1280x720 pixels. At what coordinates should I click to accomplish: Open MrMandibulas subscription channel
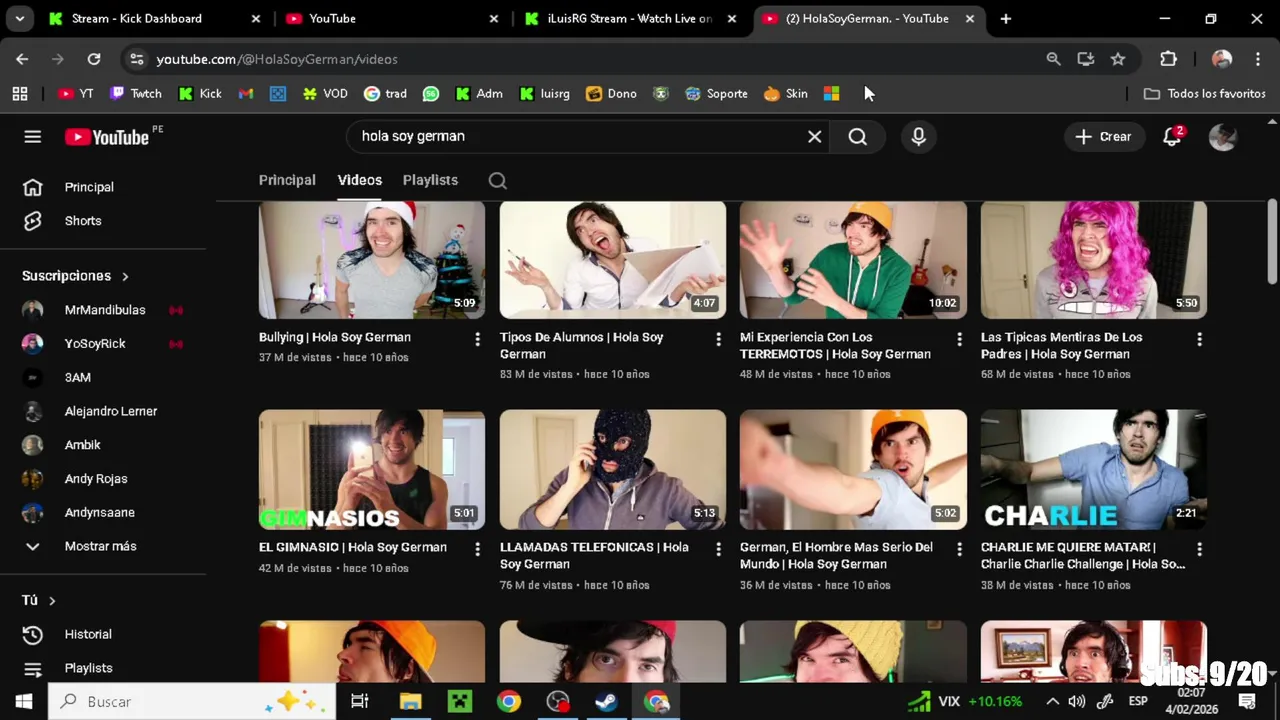coord(103,310)
